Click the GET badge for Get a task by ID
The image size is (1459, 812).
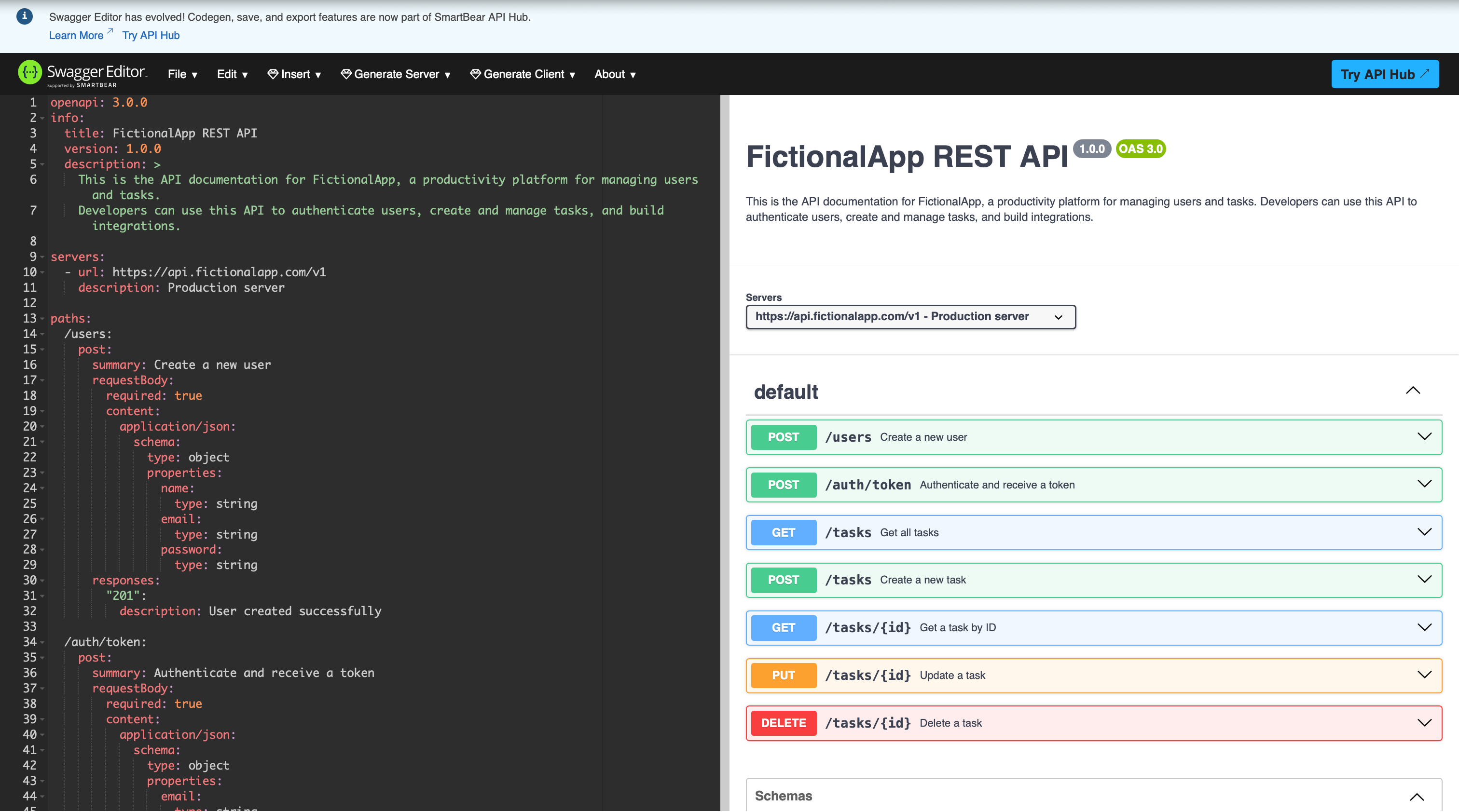coord(784,627)
